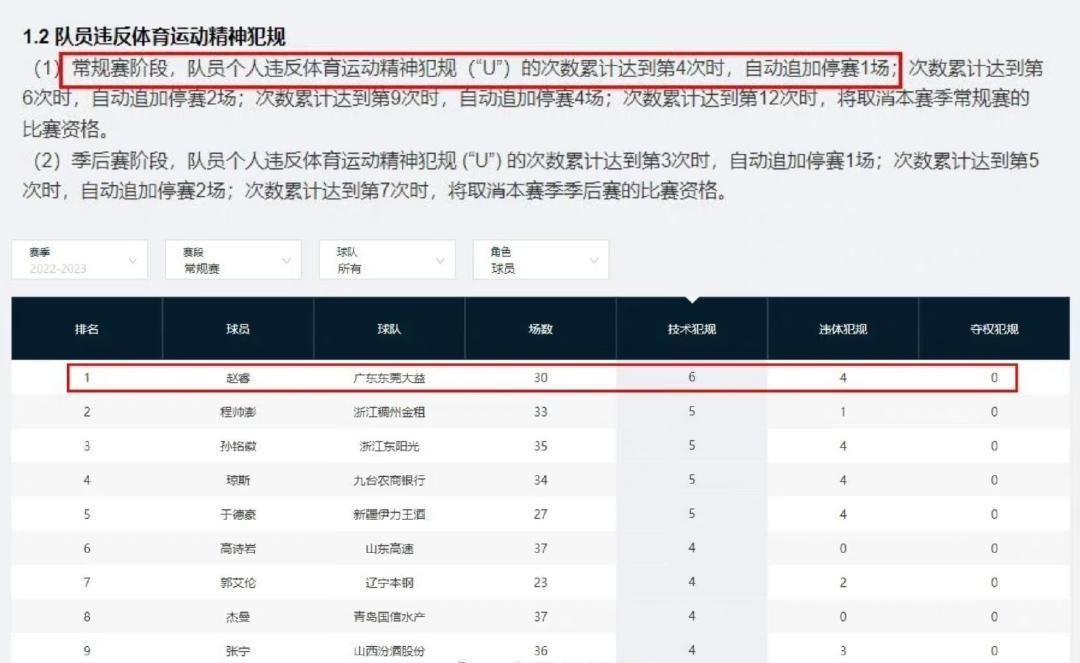Screen dimensions: 1080x663
Task: Click the 排名 column header
Action: tap(87, 329)
